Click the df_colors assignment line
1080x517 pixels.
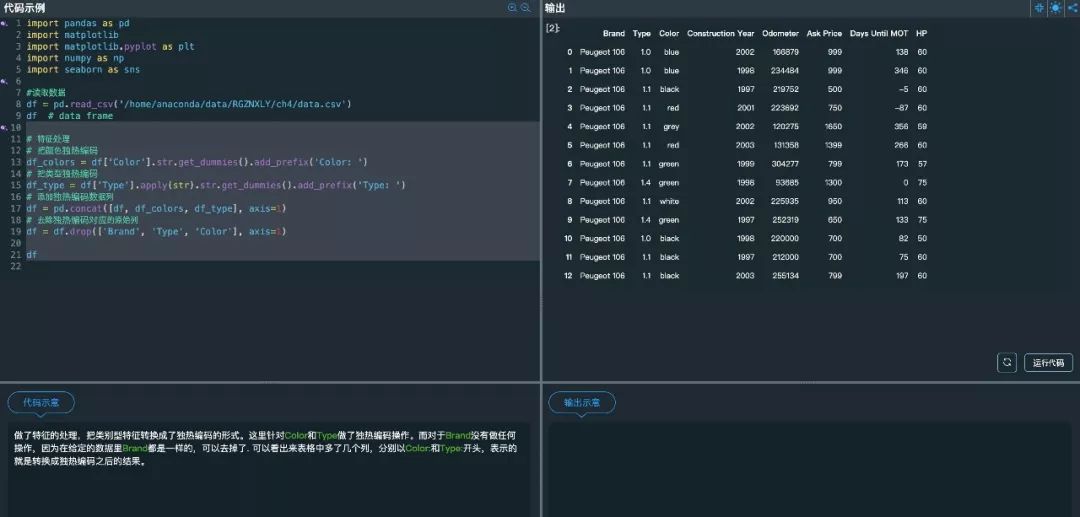[197, 162]
